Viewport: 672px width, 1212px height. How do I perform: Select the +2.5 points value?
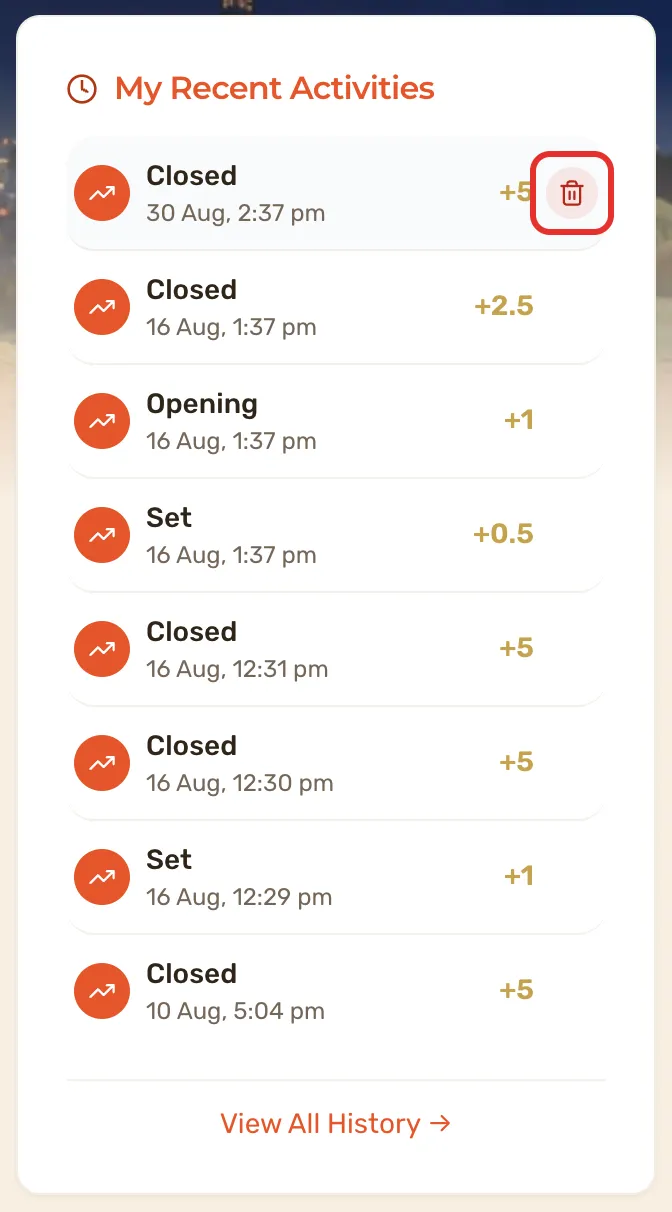click(x=503, y=306)
